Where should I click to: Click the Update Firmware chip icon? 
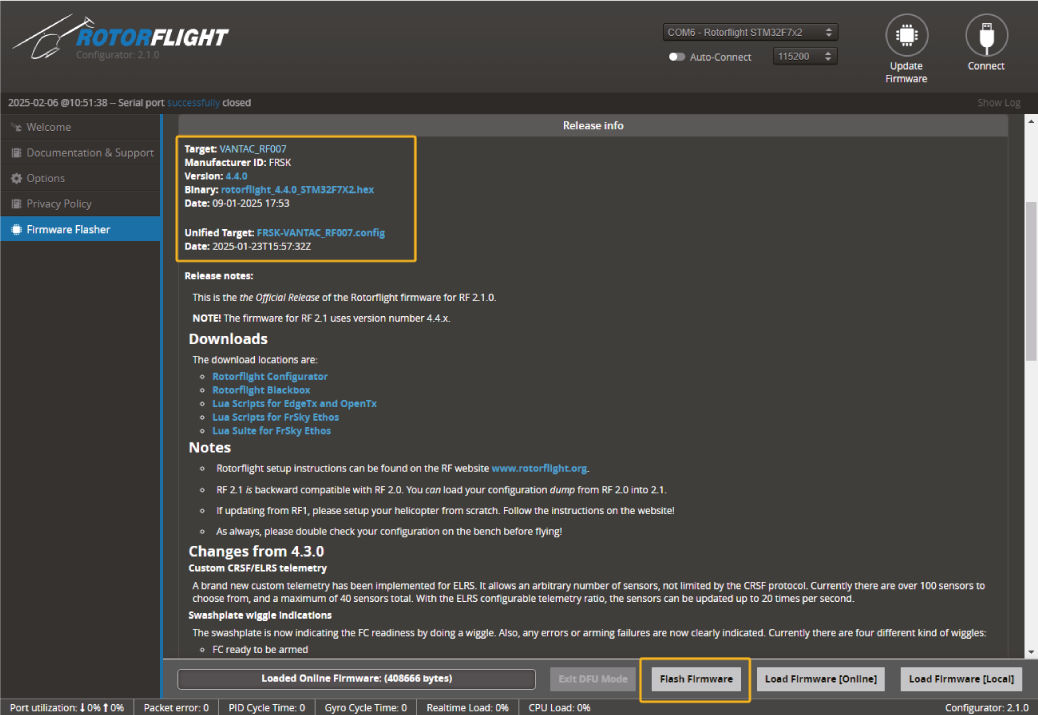click(x=906, y=36)
